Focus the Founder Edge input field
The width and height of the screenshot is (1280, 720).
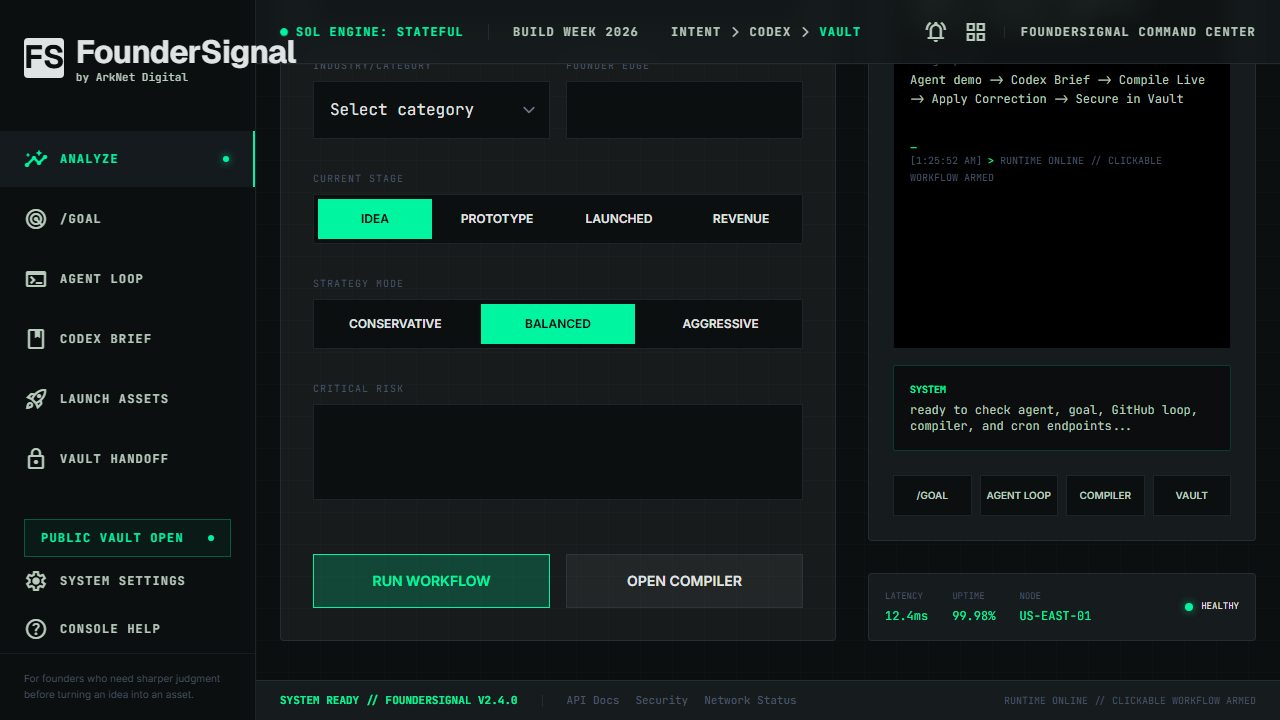[684, 110]
